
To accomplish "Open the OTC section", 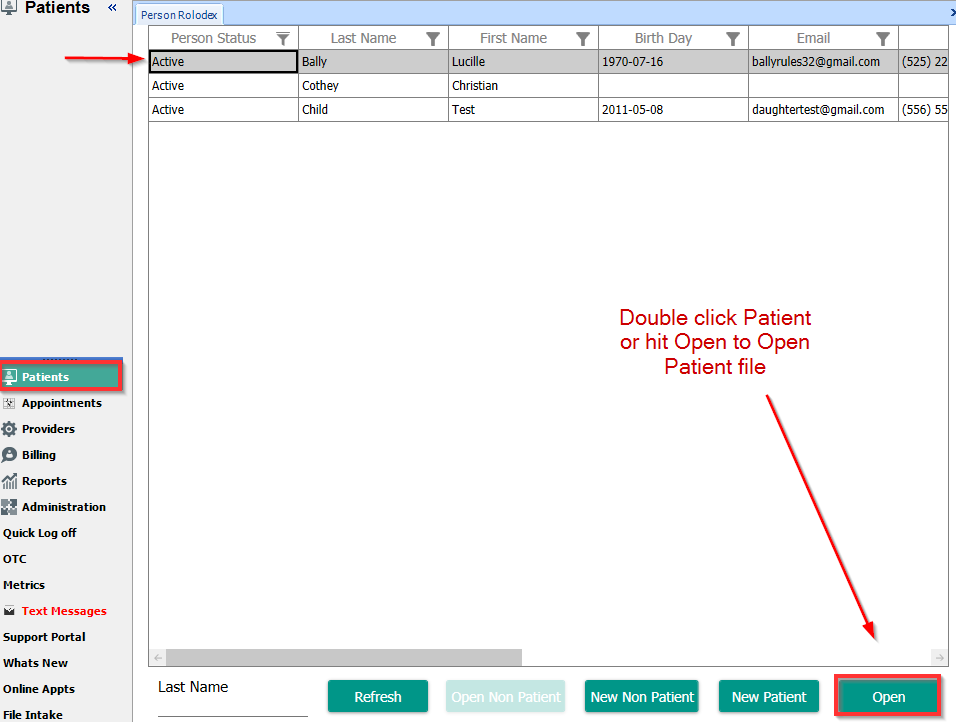I will click(x=15, y=559).
